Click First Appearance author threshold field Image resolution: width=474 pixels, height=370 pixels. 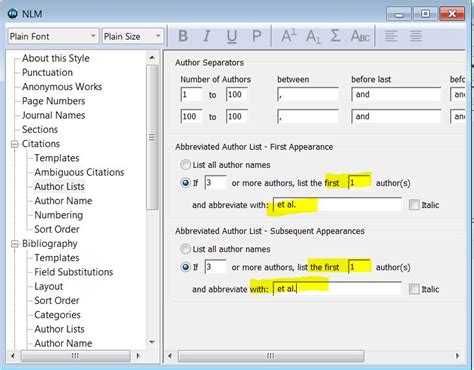(215, 183)
